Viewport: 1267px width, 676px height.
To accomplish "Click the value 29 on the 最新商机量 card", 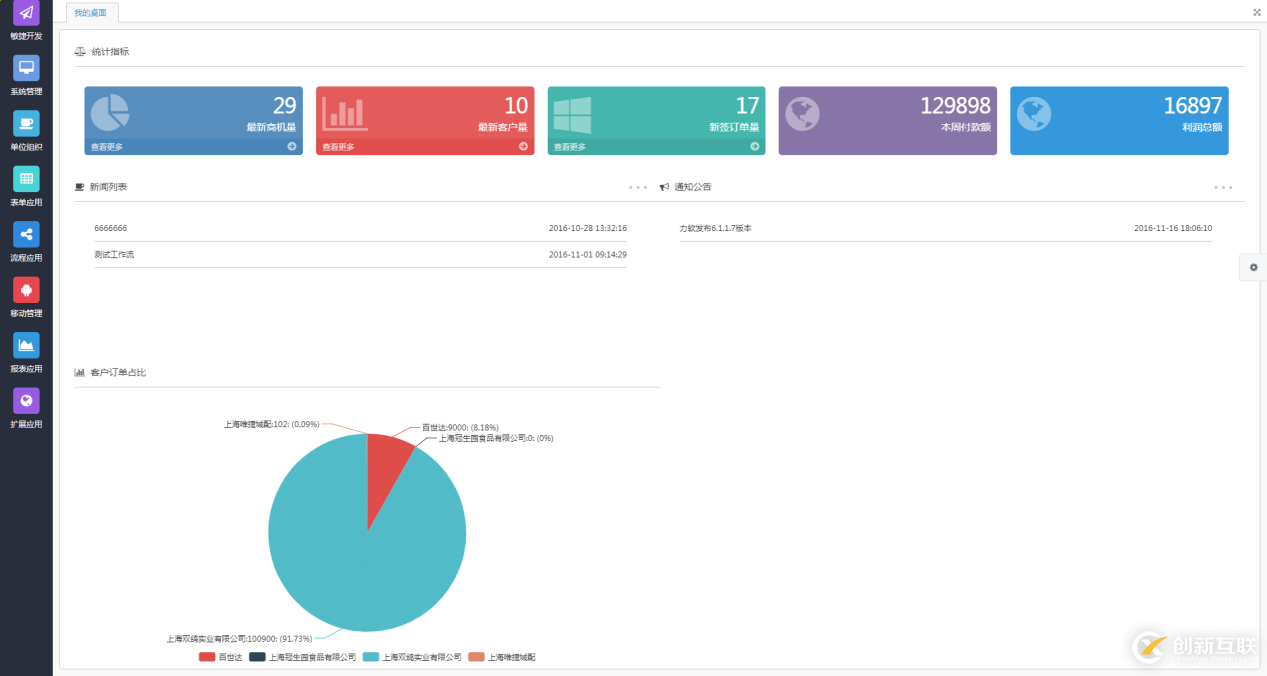I will pyautogui.click(x=284, y=106).
